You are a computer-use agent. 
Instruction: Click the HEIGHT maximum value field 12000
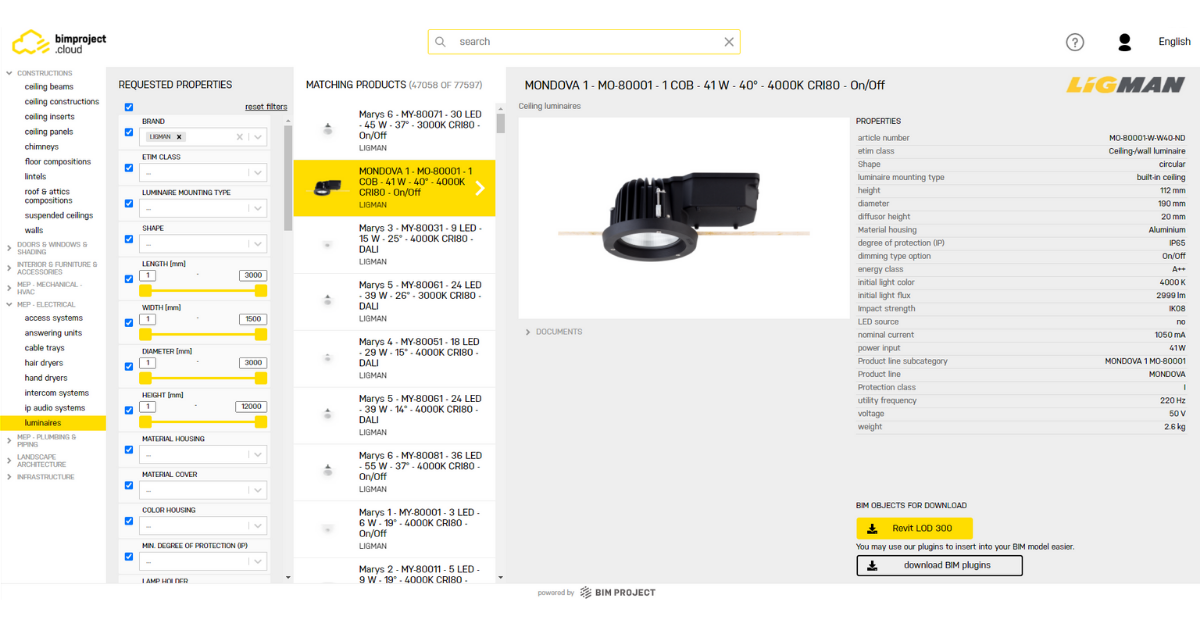(250, 407)
